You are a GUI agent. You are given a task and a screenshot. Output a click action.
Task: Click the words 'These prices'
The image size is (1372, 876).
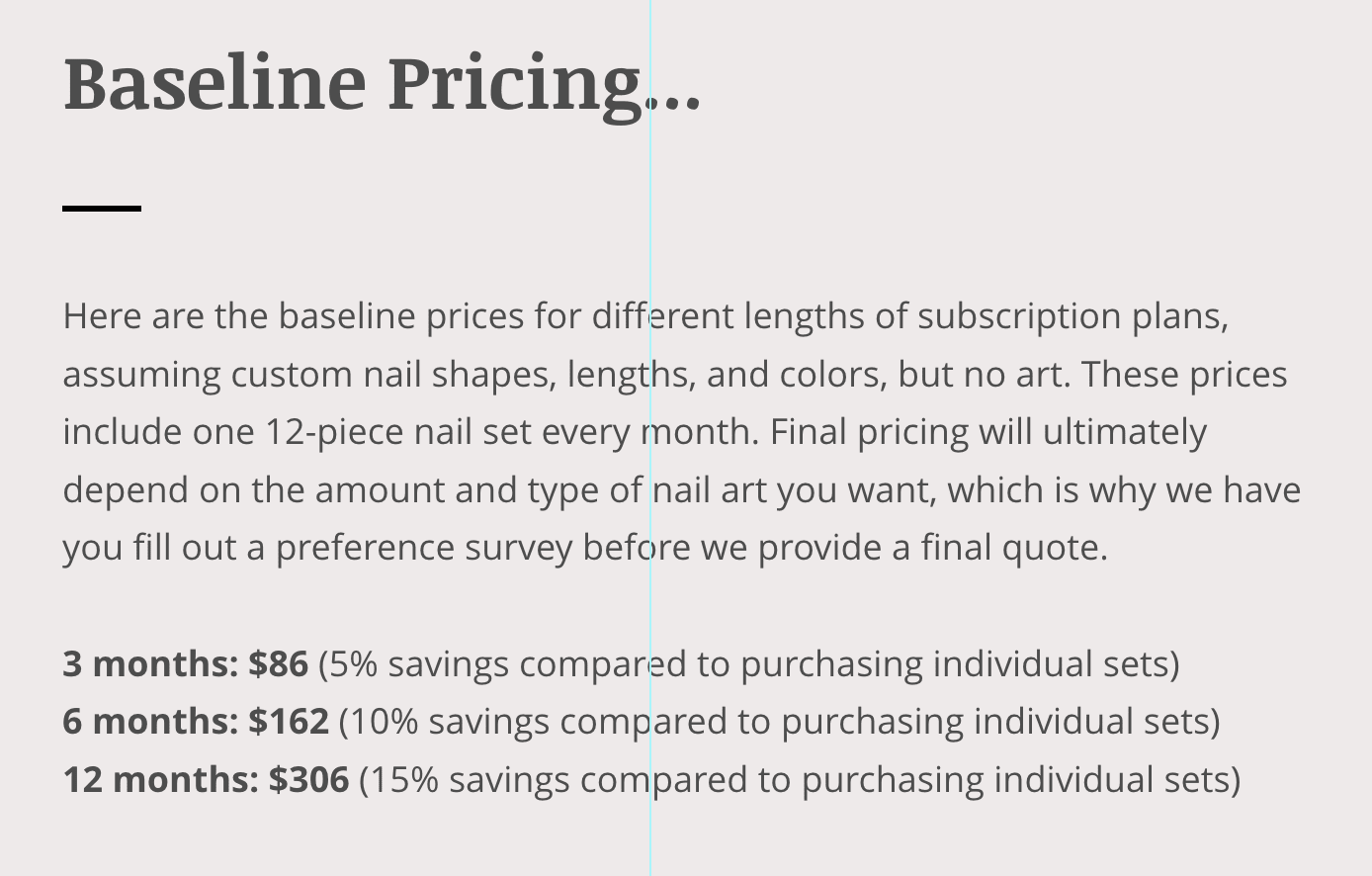[1184, 376]
